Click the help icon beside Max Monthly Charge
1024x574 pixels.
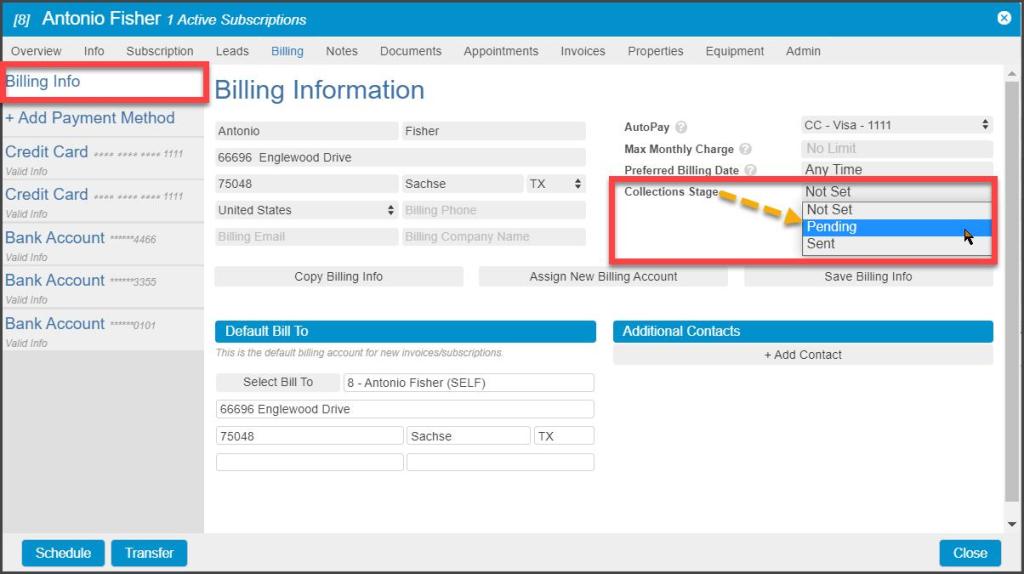745,149
